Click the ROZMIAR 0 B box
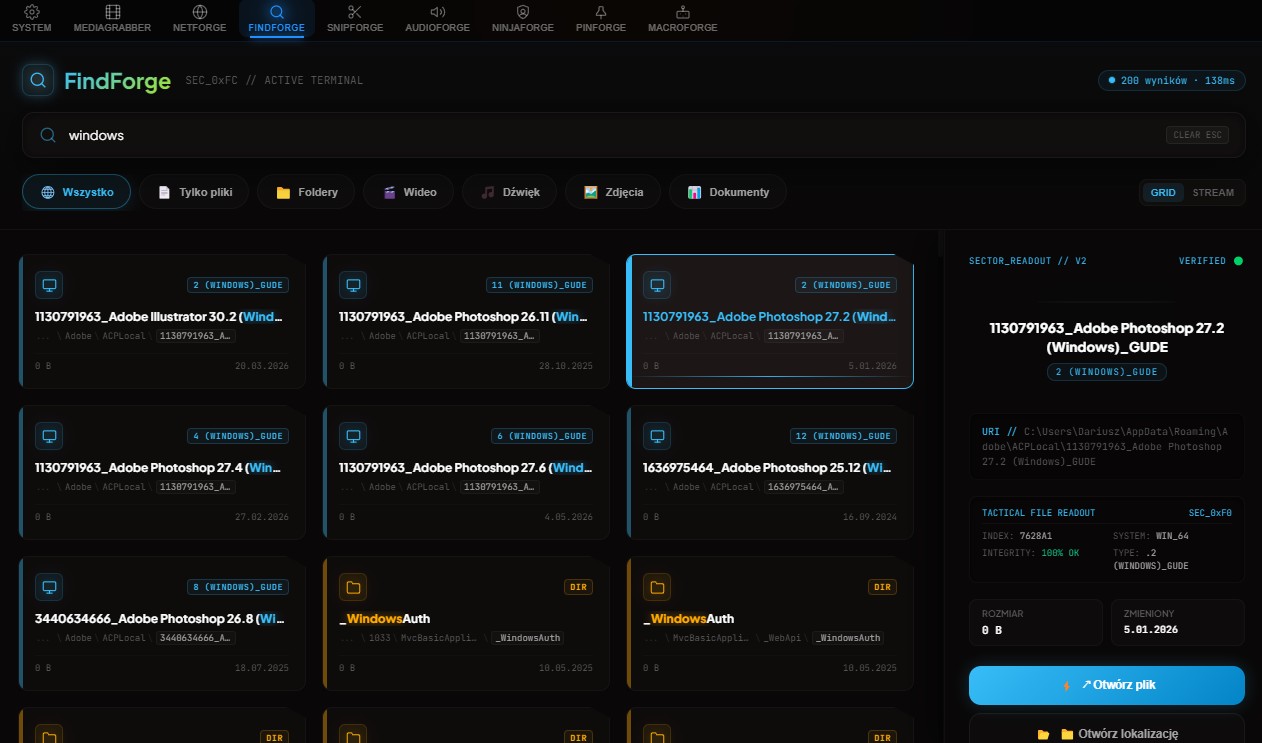This screenshot has width=1262, height=743. [1035, 623]
